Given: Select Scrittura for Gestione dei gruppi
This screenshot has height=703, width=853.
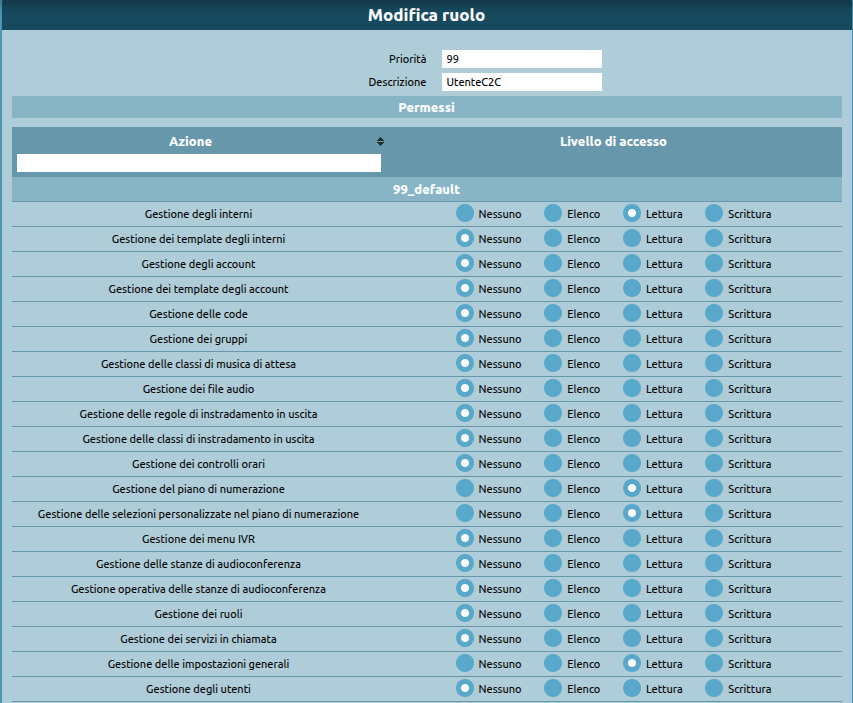Looking at the screenshot, I should click(x=714, y=338).
